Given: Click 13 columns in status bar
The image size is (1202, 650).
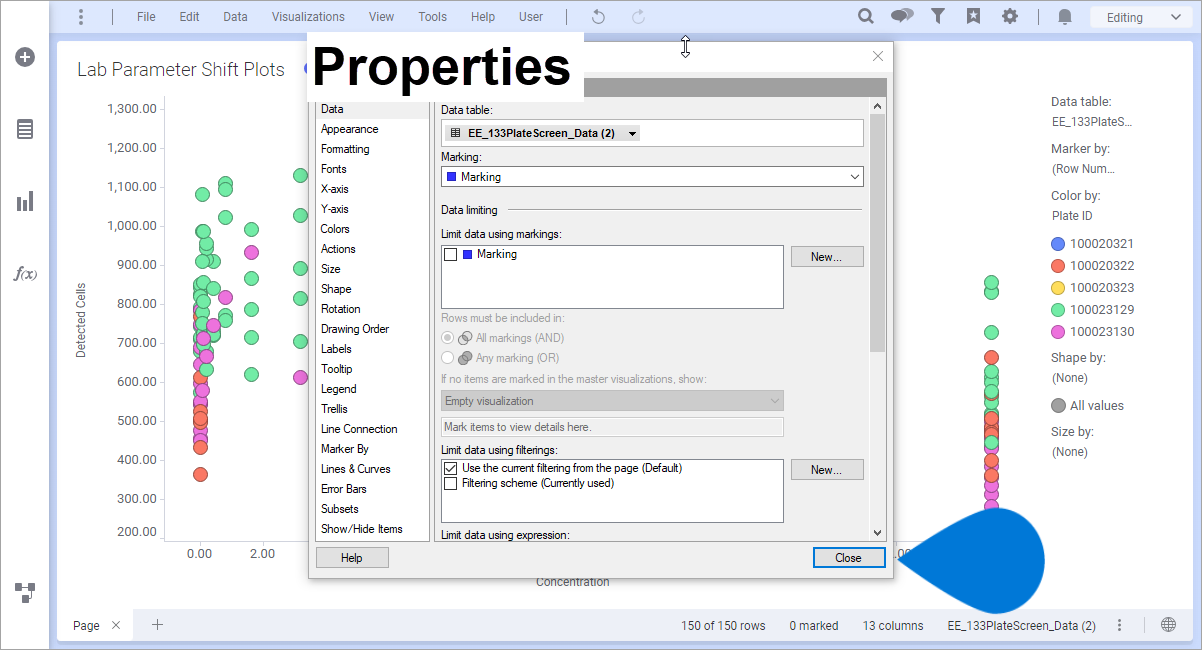Looking at the screenshot, I should [x=893, y=626].
